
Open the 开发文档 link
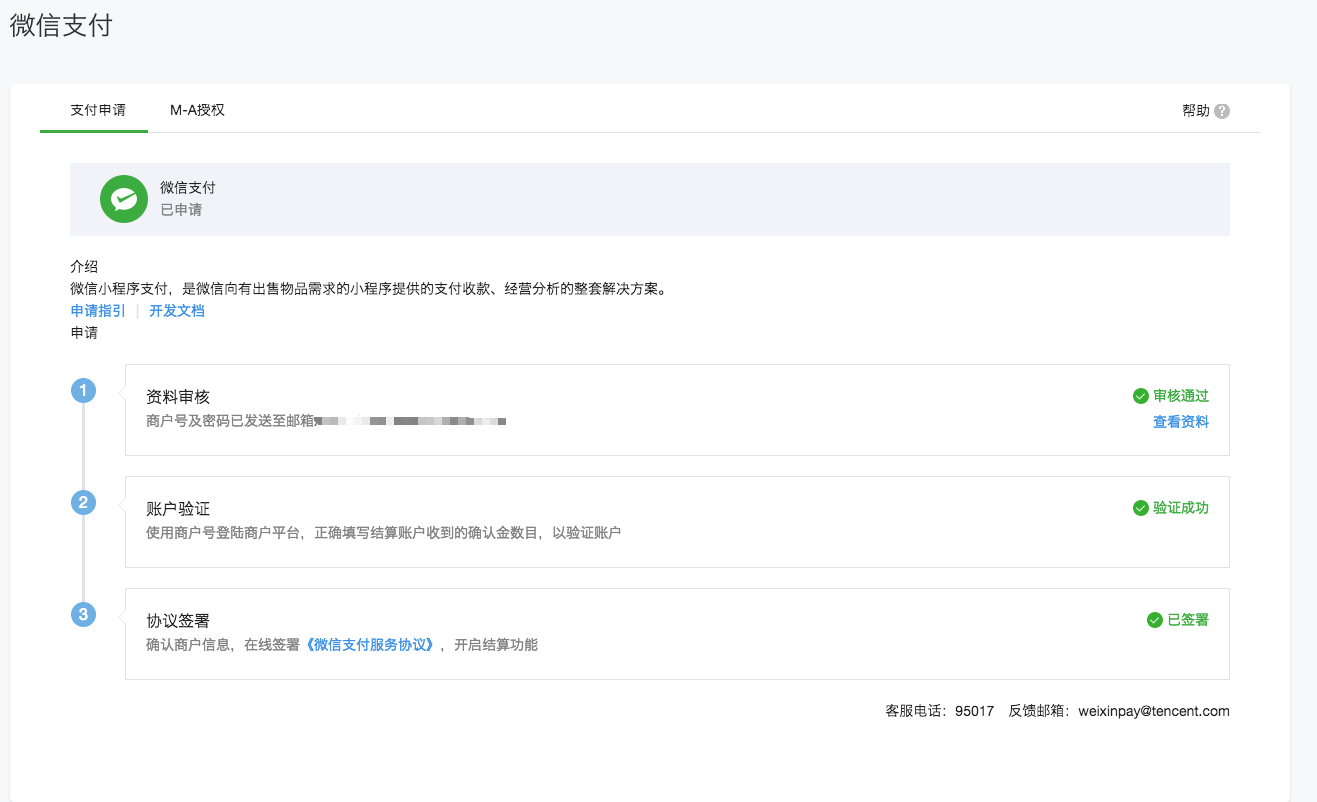point(177,311)
